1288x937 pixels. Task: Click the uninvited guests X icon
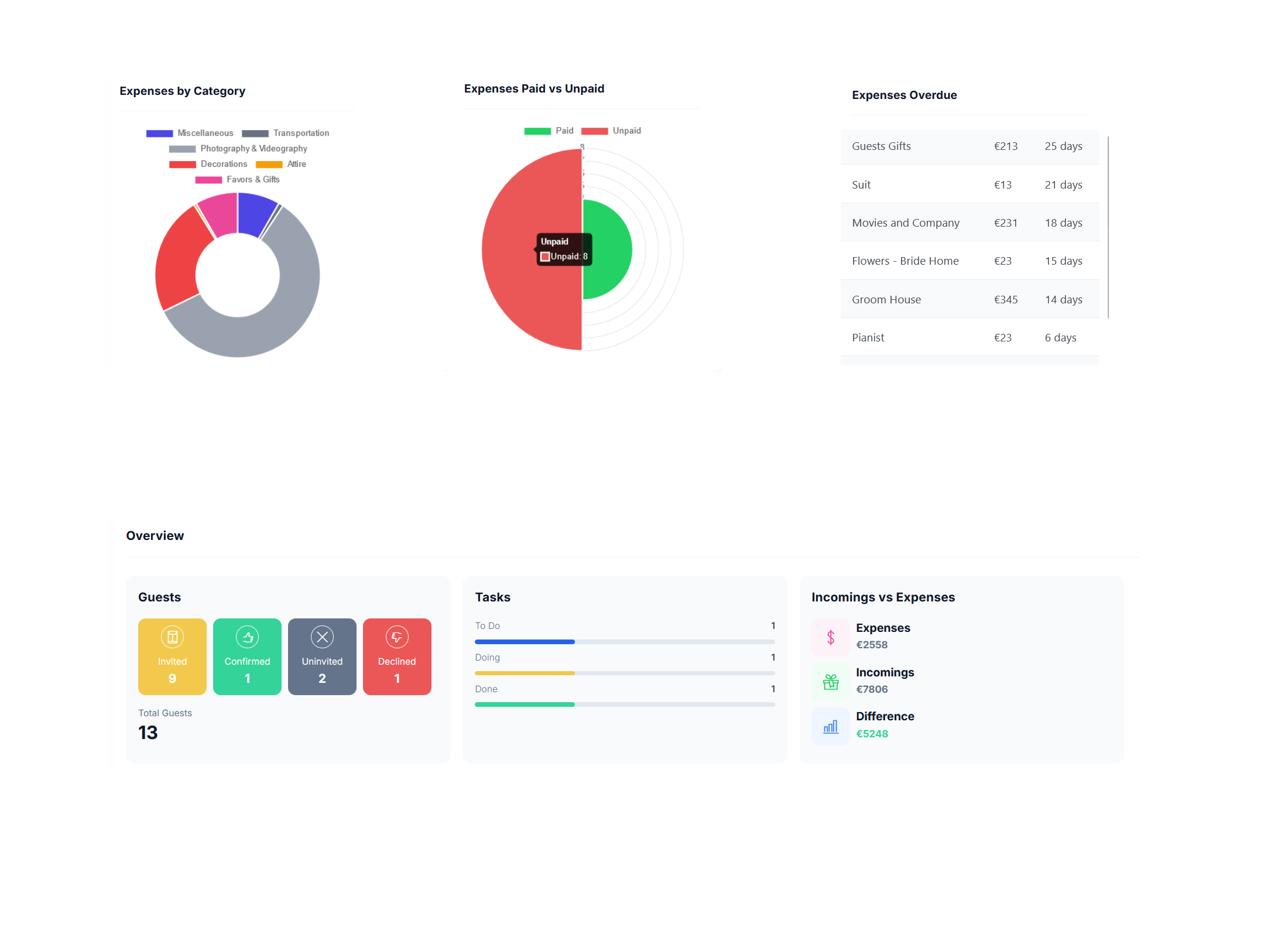(x=321, y=638)
